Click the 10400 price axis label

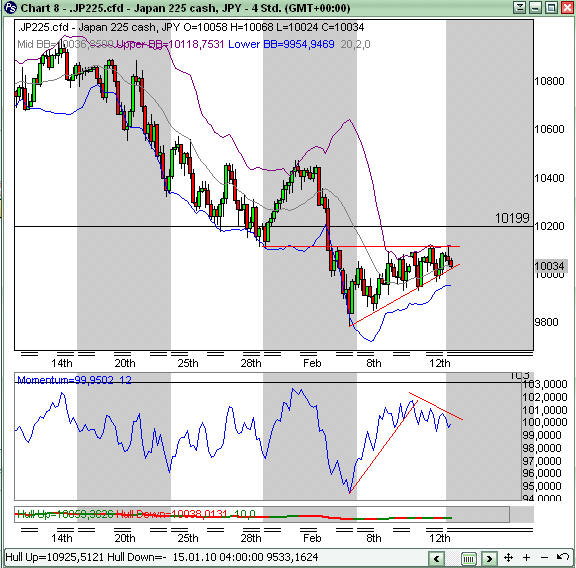[x=549, y=178]
